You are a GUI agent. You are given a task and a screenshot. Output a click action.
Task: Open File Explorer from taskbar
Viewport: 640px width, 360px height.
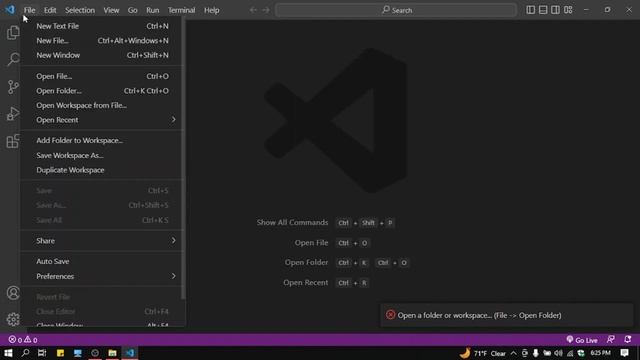(112, 353)
